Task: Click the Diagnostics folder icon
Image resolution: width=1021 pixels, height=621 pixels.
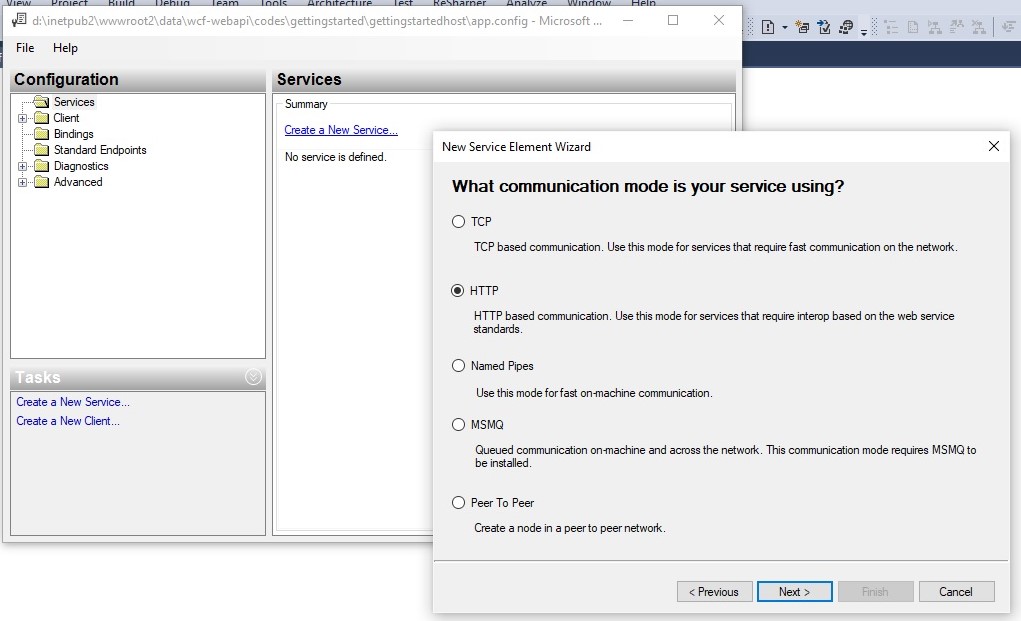Action: click(x=41, y=164)
